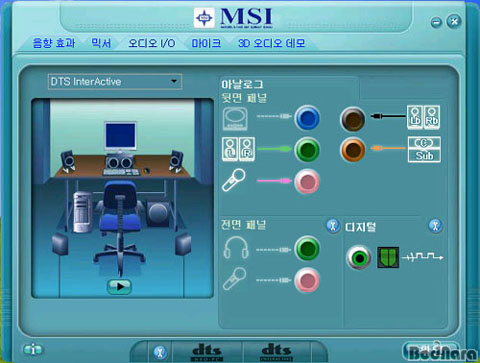Click the orange center/subwoofer jack

coord(353,150)
